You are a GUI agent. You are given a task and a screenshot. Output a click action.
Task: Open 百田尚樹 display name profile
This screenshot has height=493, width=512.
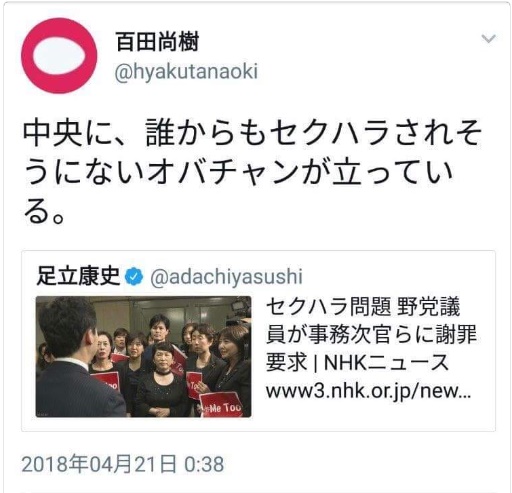tap(157, 42)
